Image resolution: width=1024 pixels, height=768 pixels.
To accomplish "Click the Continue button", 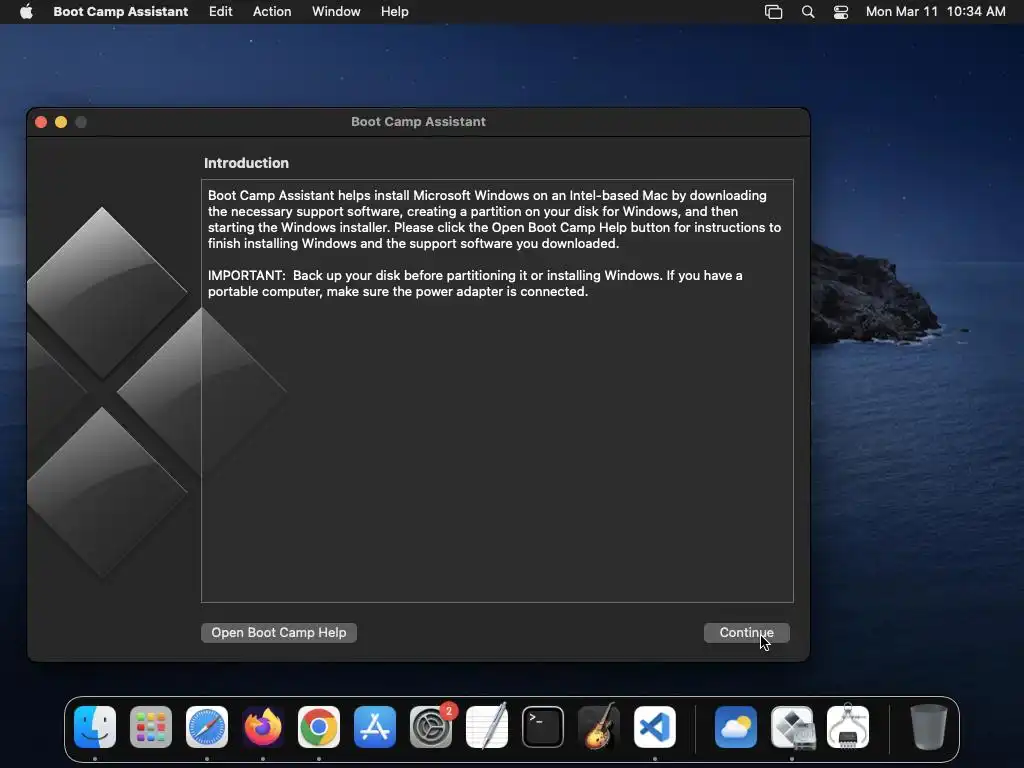I will click(746, 632).
